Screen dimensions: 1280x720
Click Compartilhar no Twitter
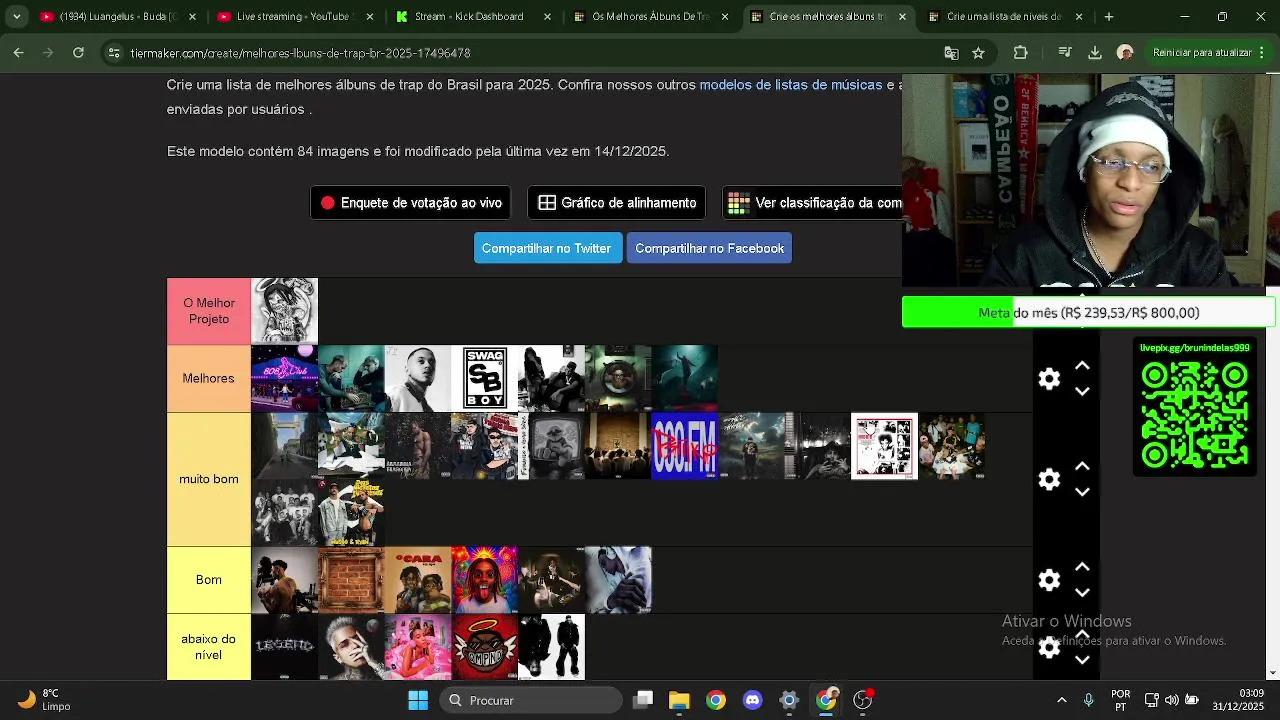click(x=546, y=248)
